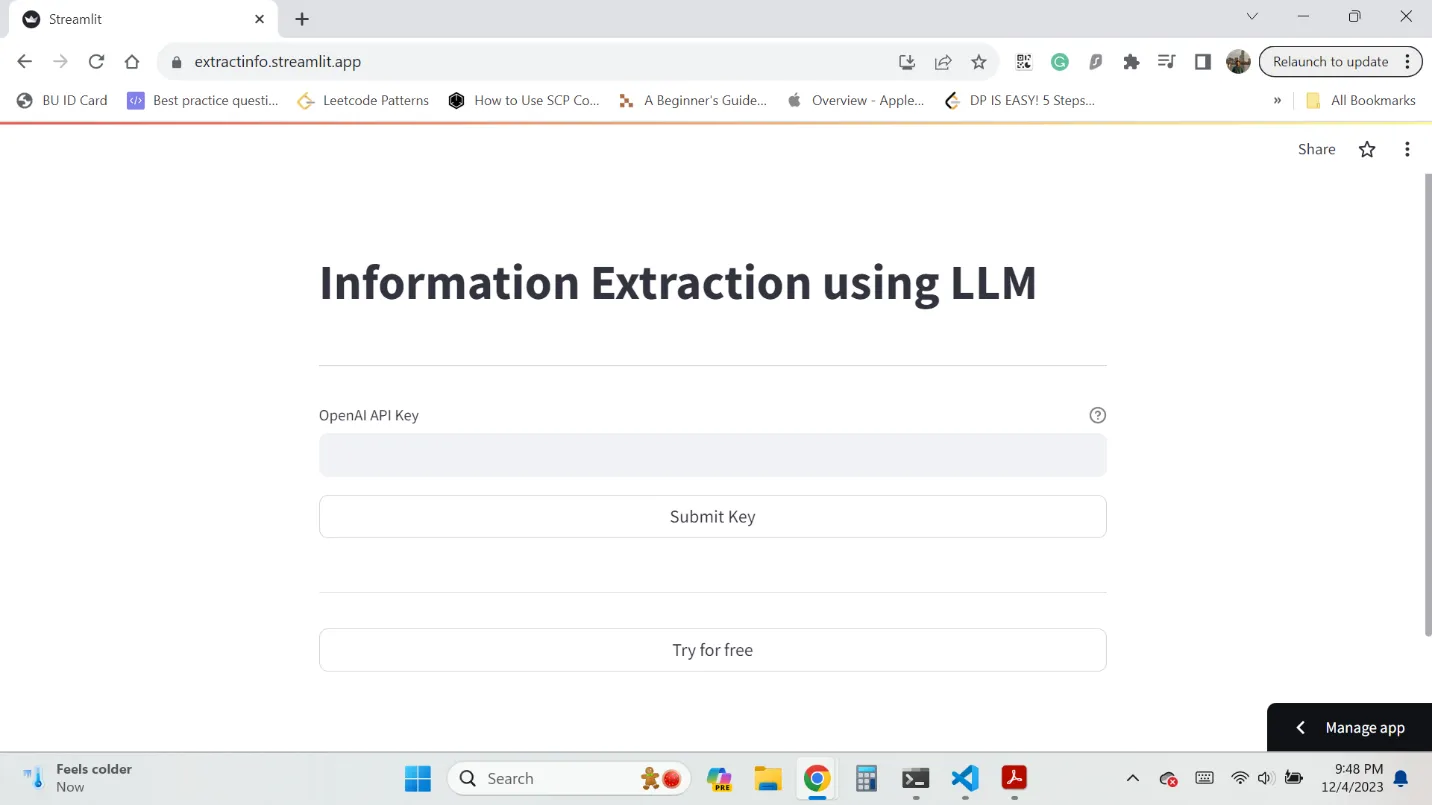Screen dimensions: 1432x805
Task: Open the Windows Start menu
Action: 417,778
